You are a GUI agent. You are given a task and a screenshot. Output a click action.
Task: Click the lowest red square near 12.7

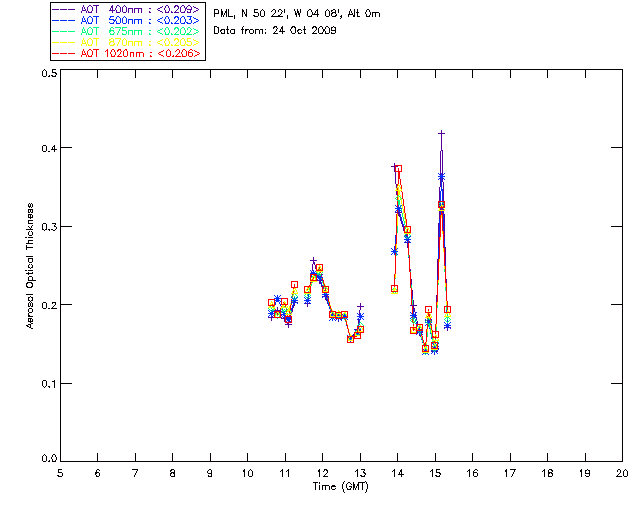coord(350,339)
